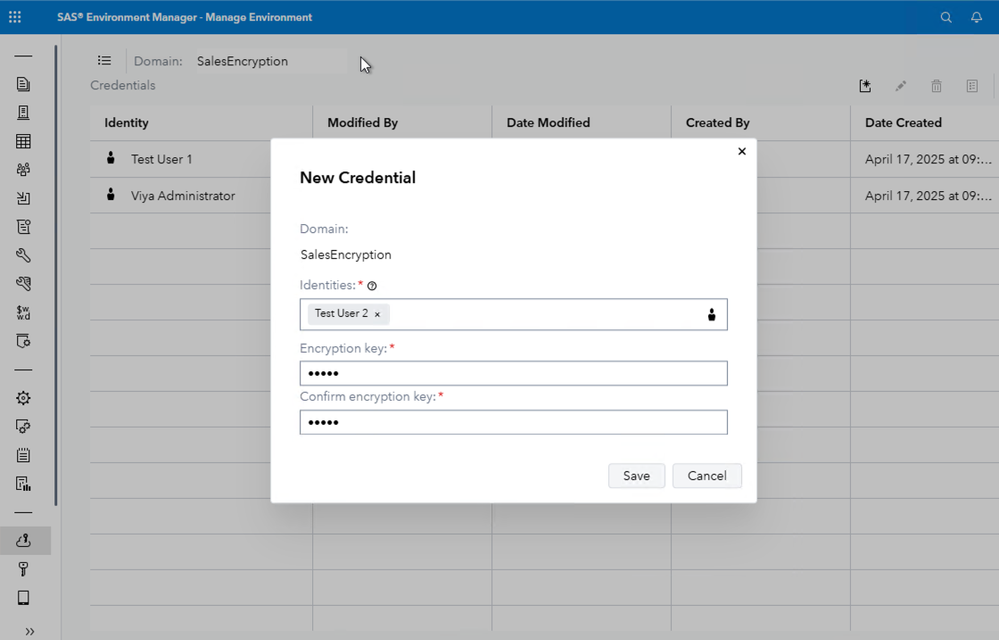The width and height of the screenshot is (999, 640).
Task: Open the scroll document icon in the sidebar
Action: click(x=23, y=227)
